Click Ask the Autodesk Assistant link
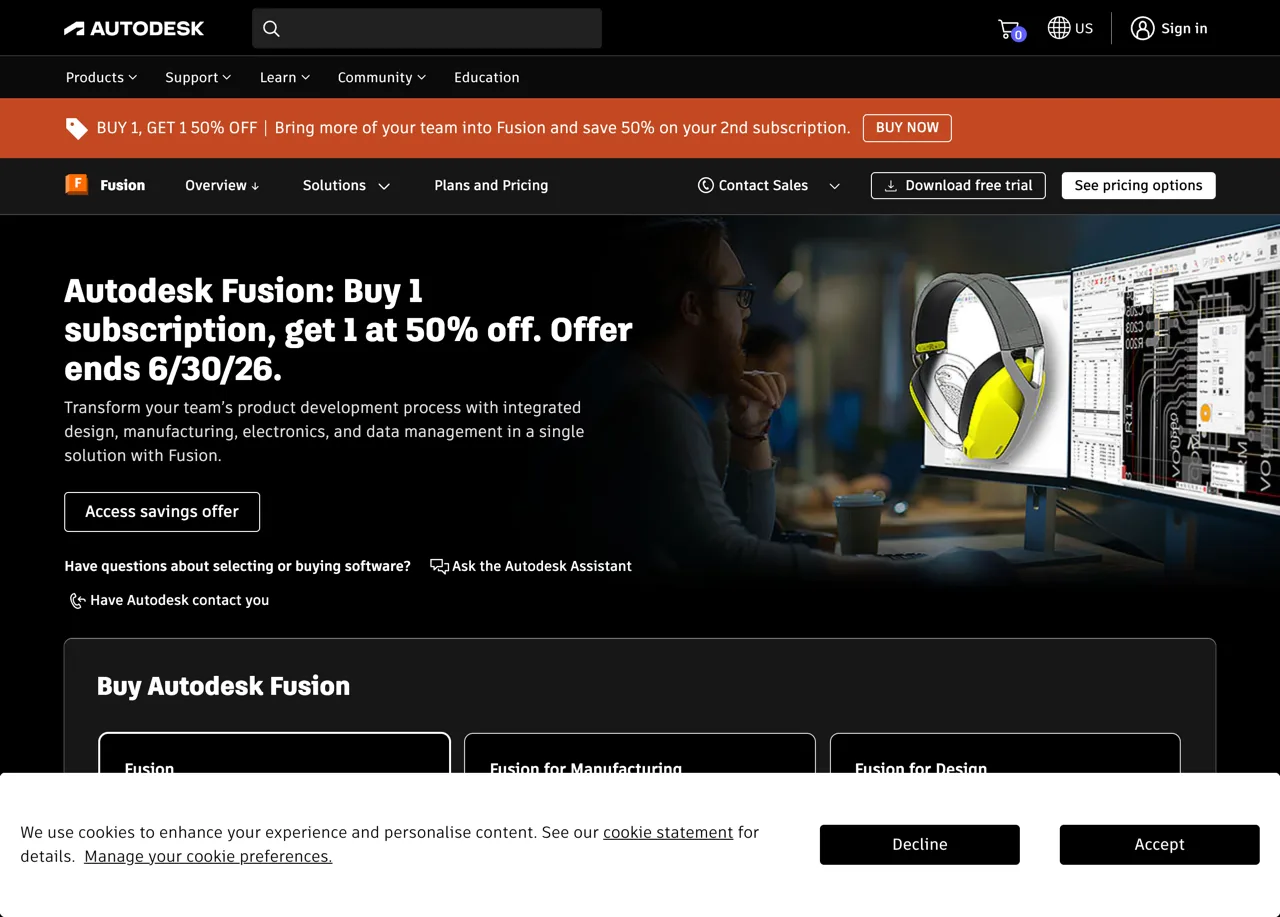 pos(542,566)
